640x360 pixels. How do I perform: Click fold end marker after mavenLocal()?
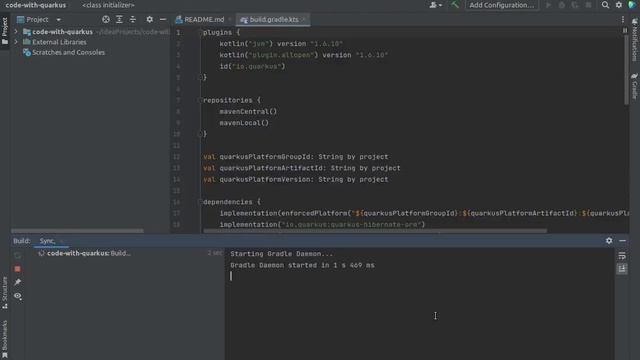[x=200, y=133]
